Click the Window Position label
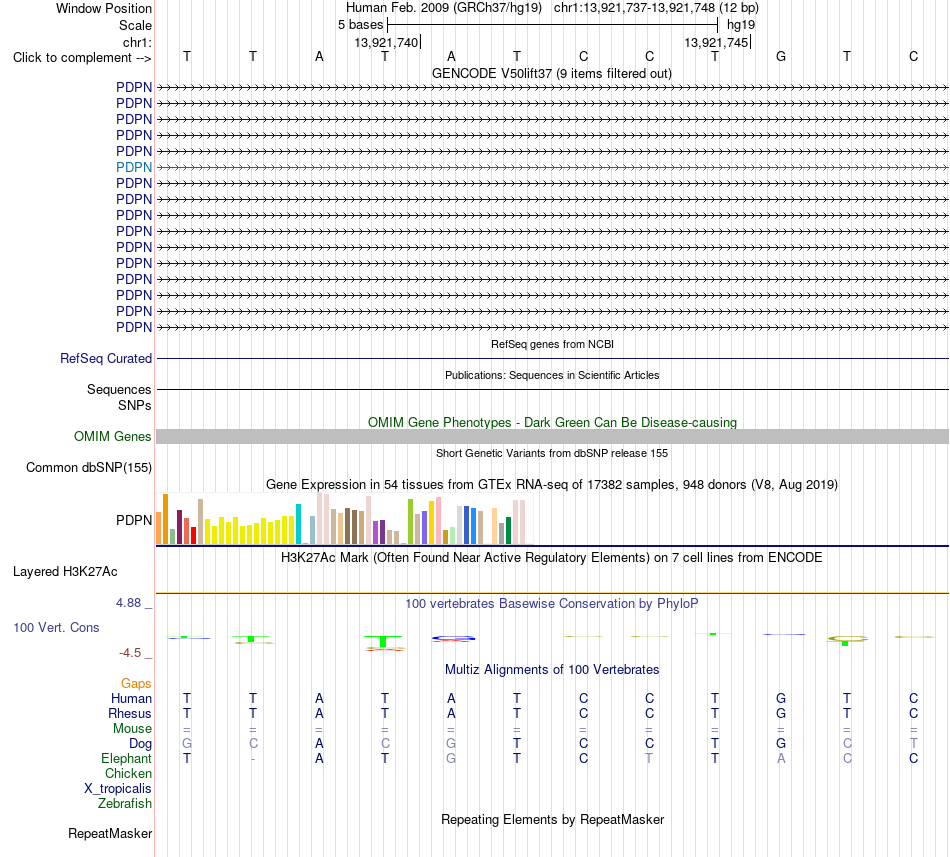The image size is (950, 857). coord(104,8)
